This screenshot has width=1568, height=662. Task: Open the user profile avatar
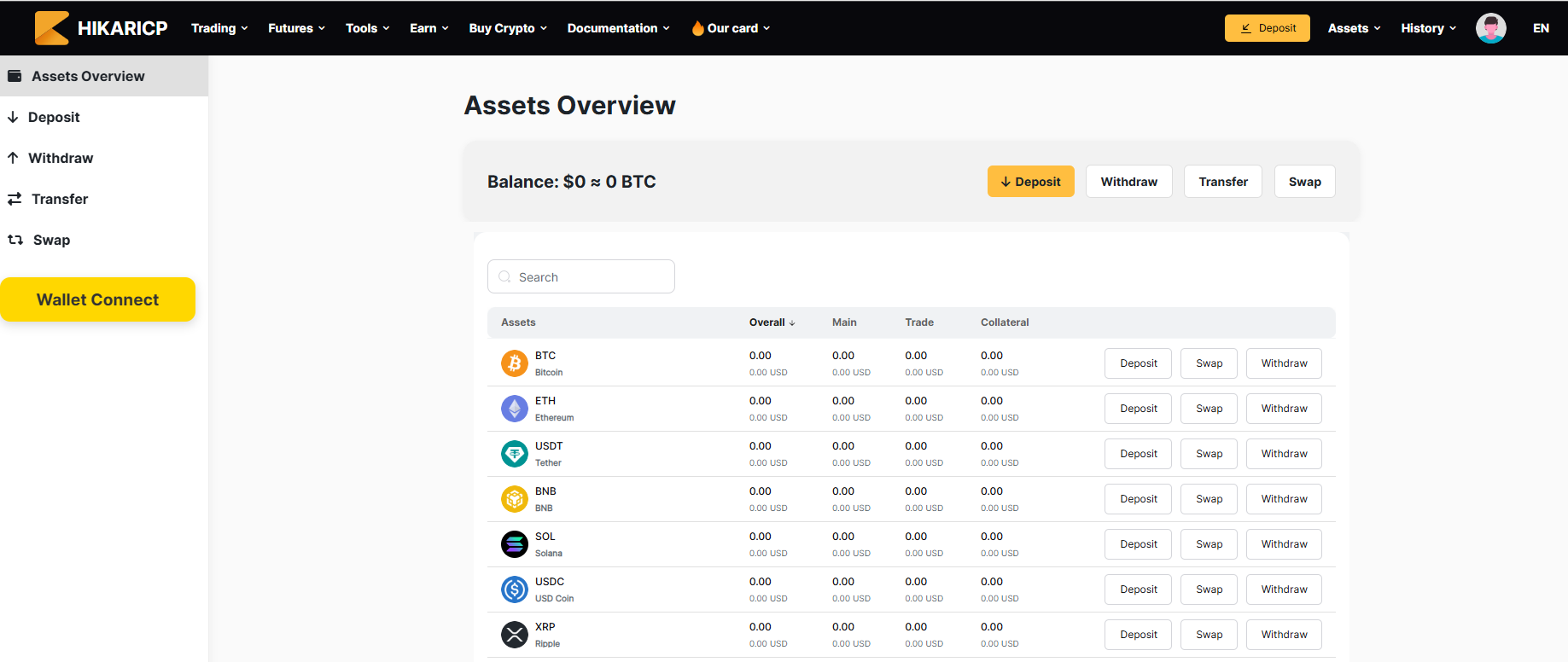click(x=1490, y=28)
